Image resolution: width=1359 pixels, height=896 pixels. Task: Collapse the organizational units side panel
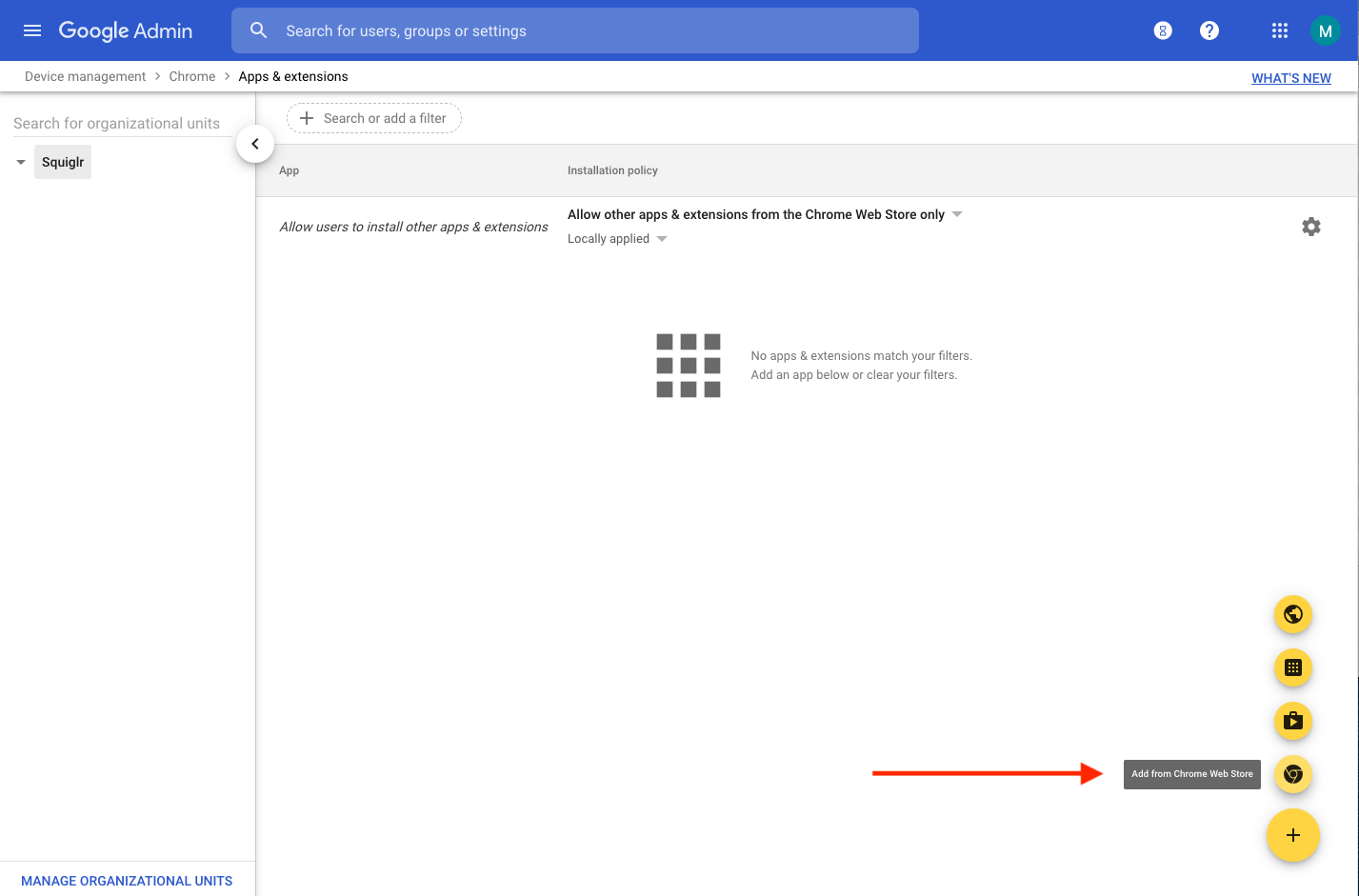255,144
